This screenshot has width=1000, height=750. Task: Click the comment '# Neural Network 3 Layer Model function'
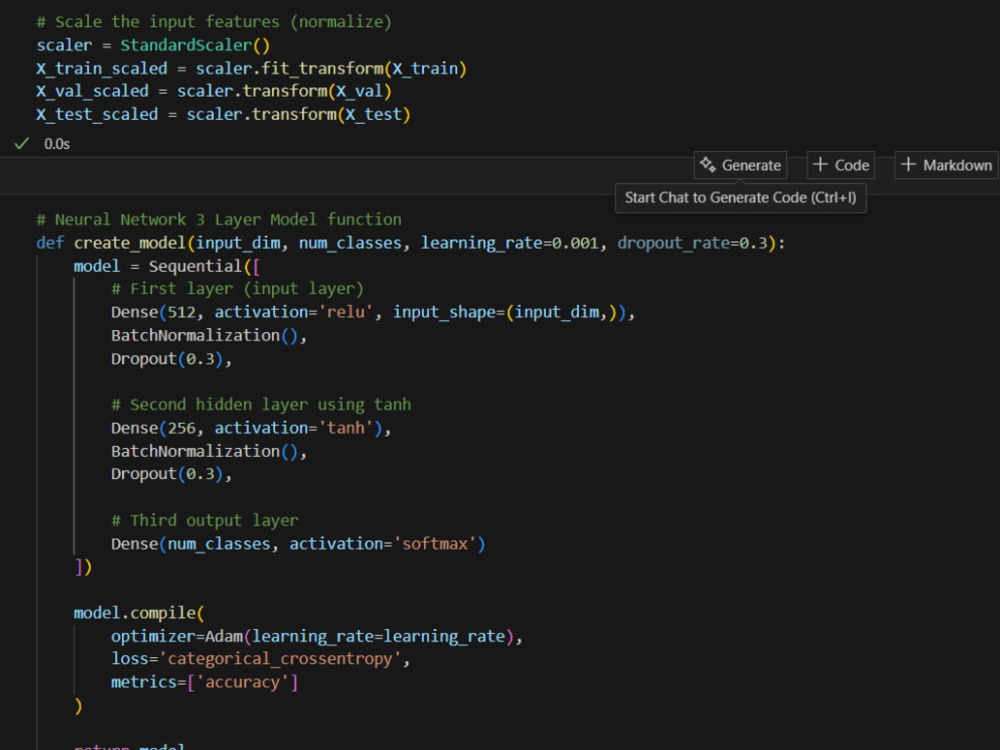[x=219, y=219]
